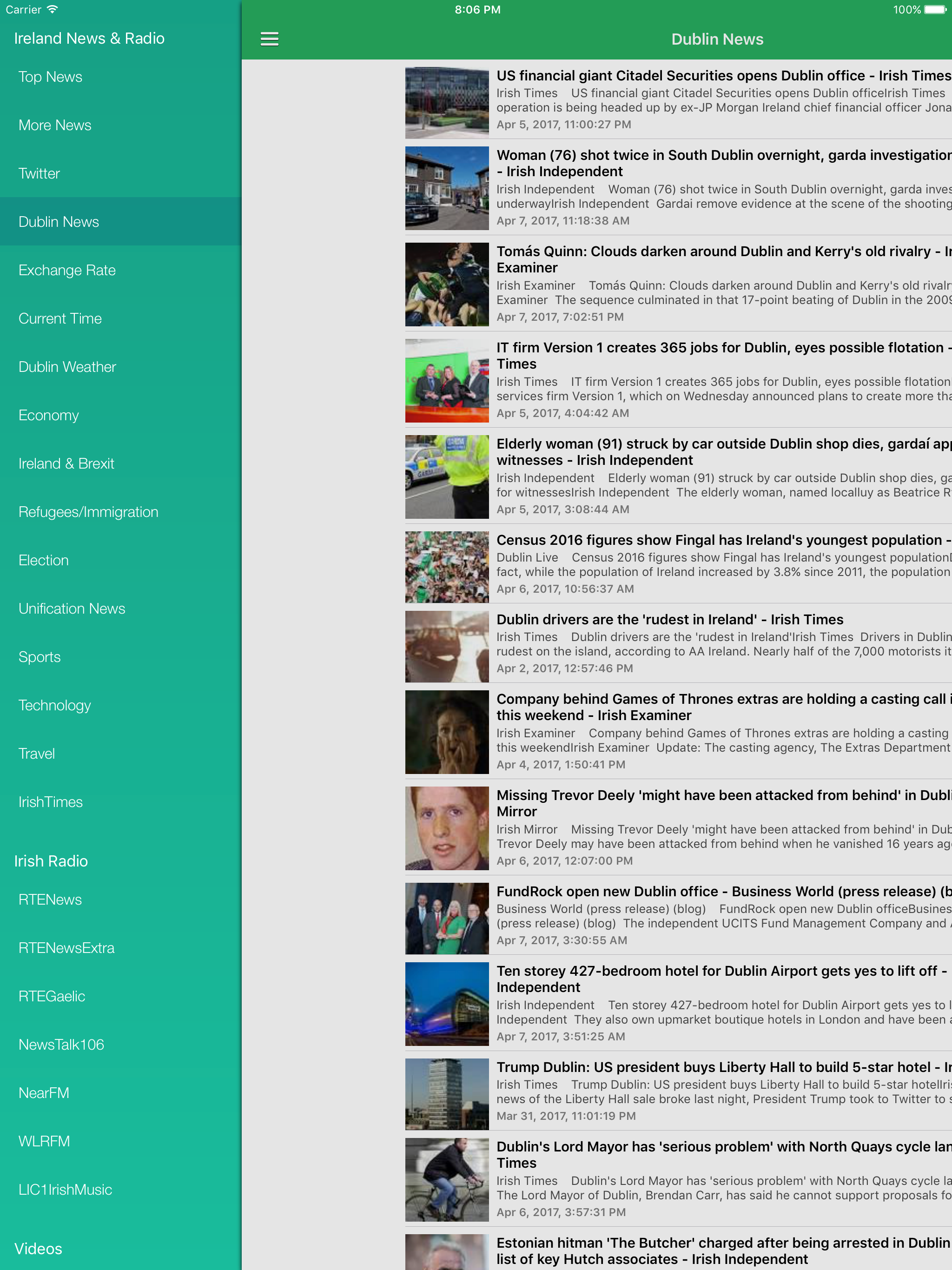Tap the battery indicator in status bar
Image resolution: width=952 pixels, height=1270 pixels.
(935, 9)
